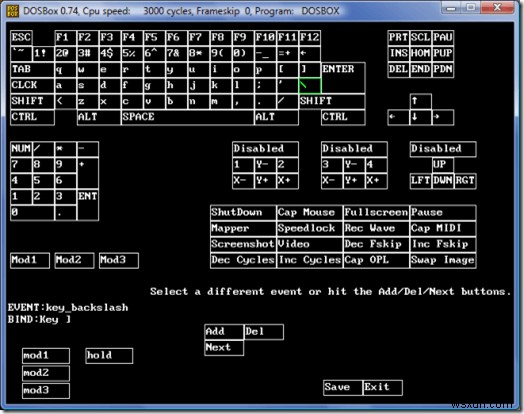Image resolution: width=524 pixels, height=414 pixels.
Task: Select the INS key box
Action: pyautogui.click(x=398, y=53)
